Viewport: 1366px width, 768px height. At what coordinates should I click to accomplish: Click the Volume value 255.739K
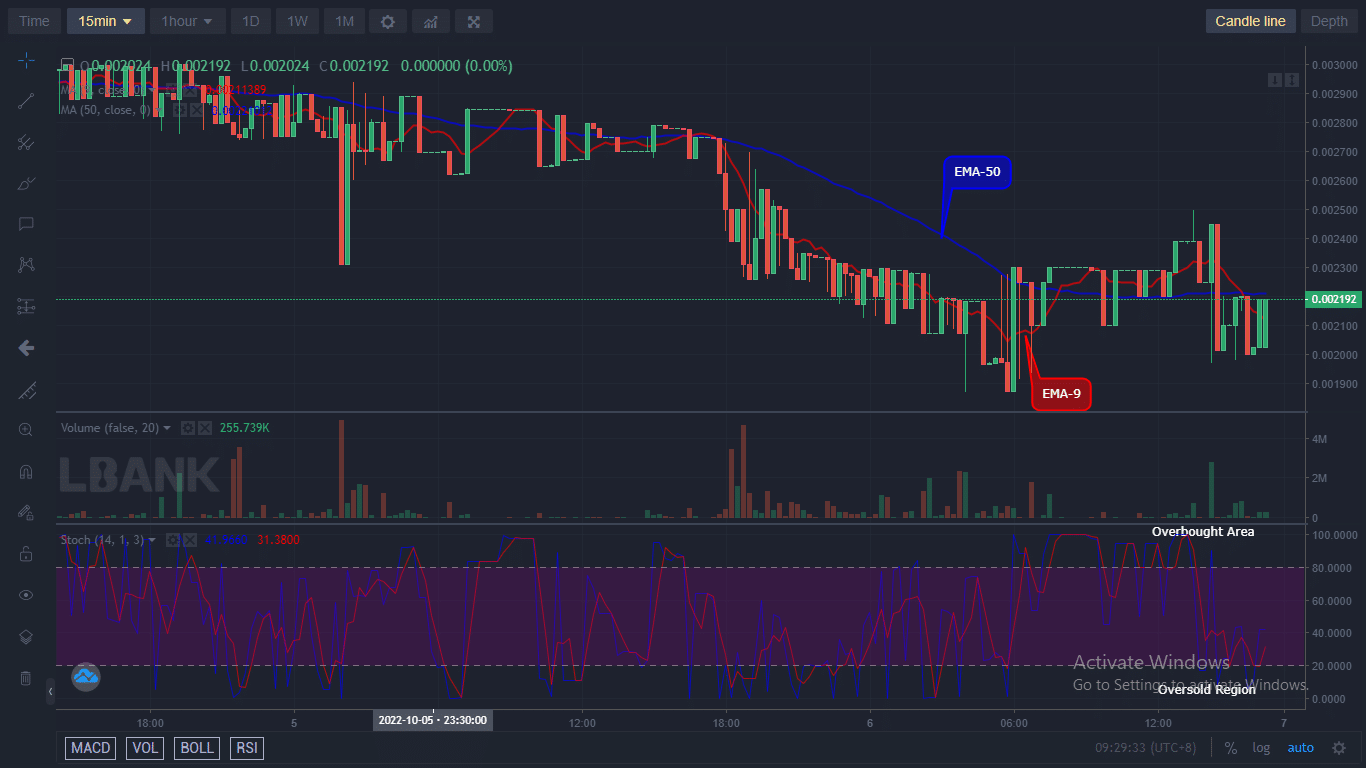(x=245, y=428)
